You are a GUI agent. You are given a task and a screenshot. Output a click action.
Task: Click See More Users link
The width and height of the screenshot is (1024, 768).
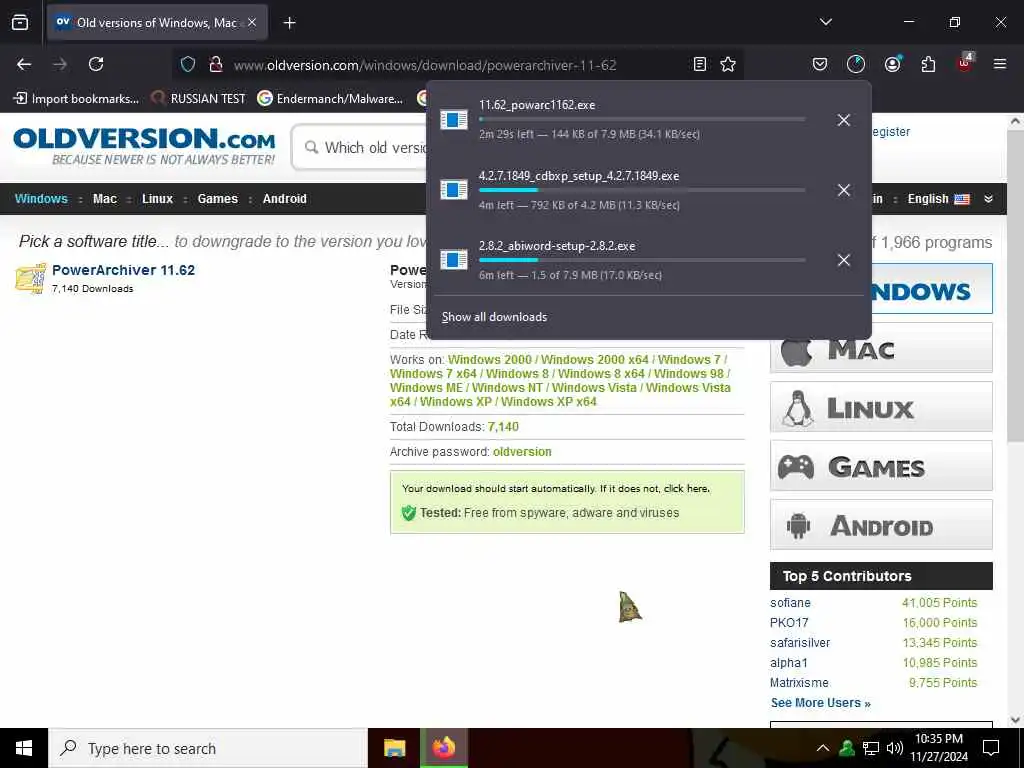click(x=821, y=703)
